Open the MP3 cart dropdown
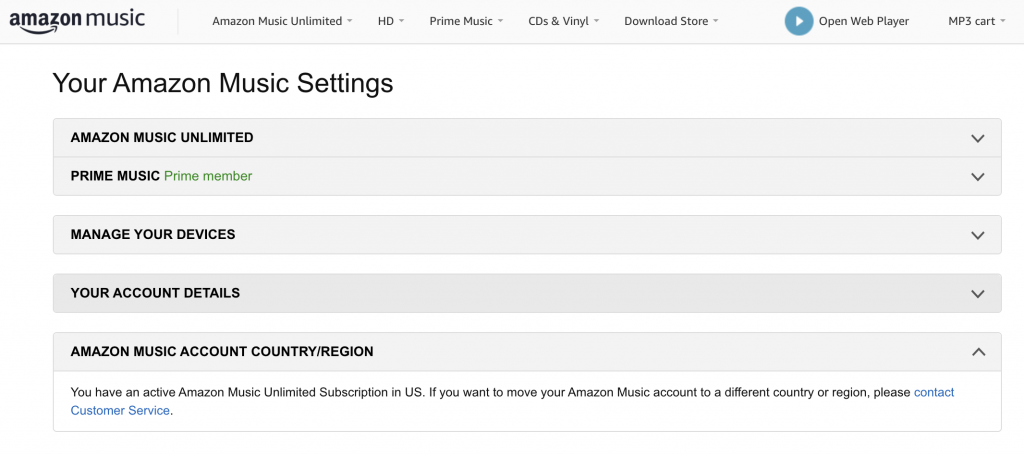This screenshot has height=454, width=1024. (977, 21)
